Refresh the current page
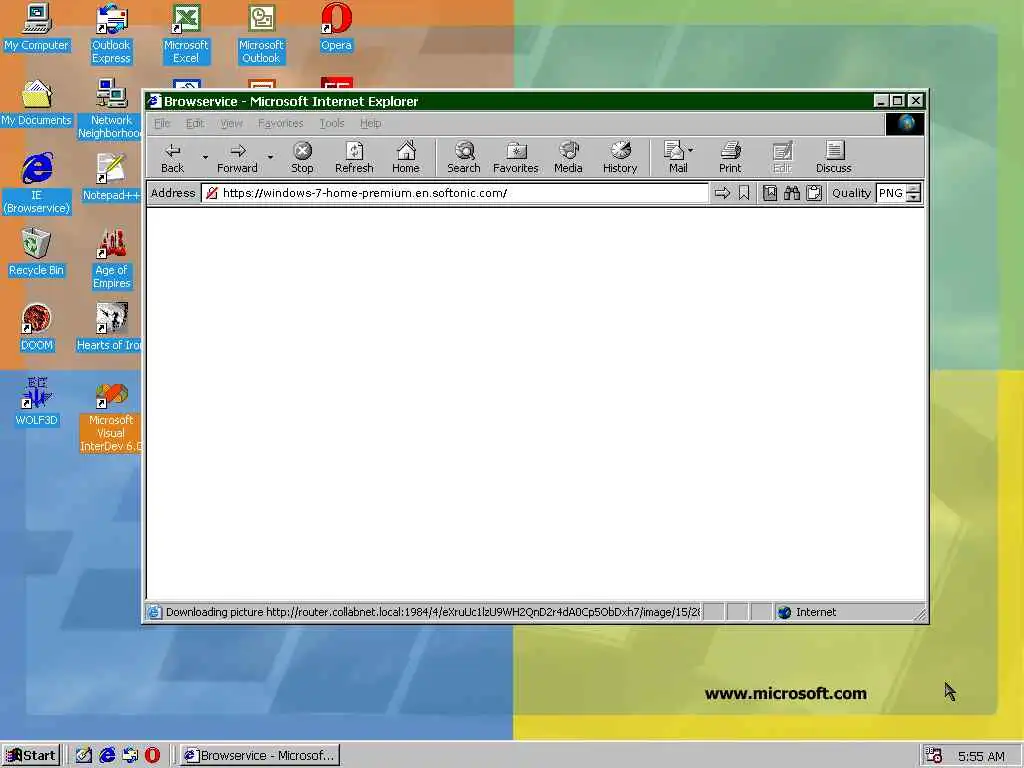Image resolution: width=1024 pixels, height=768 pixels. 354,158
